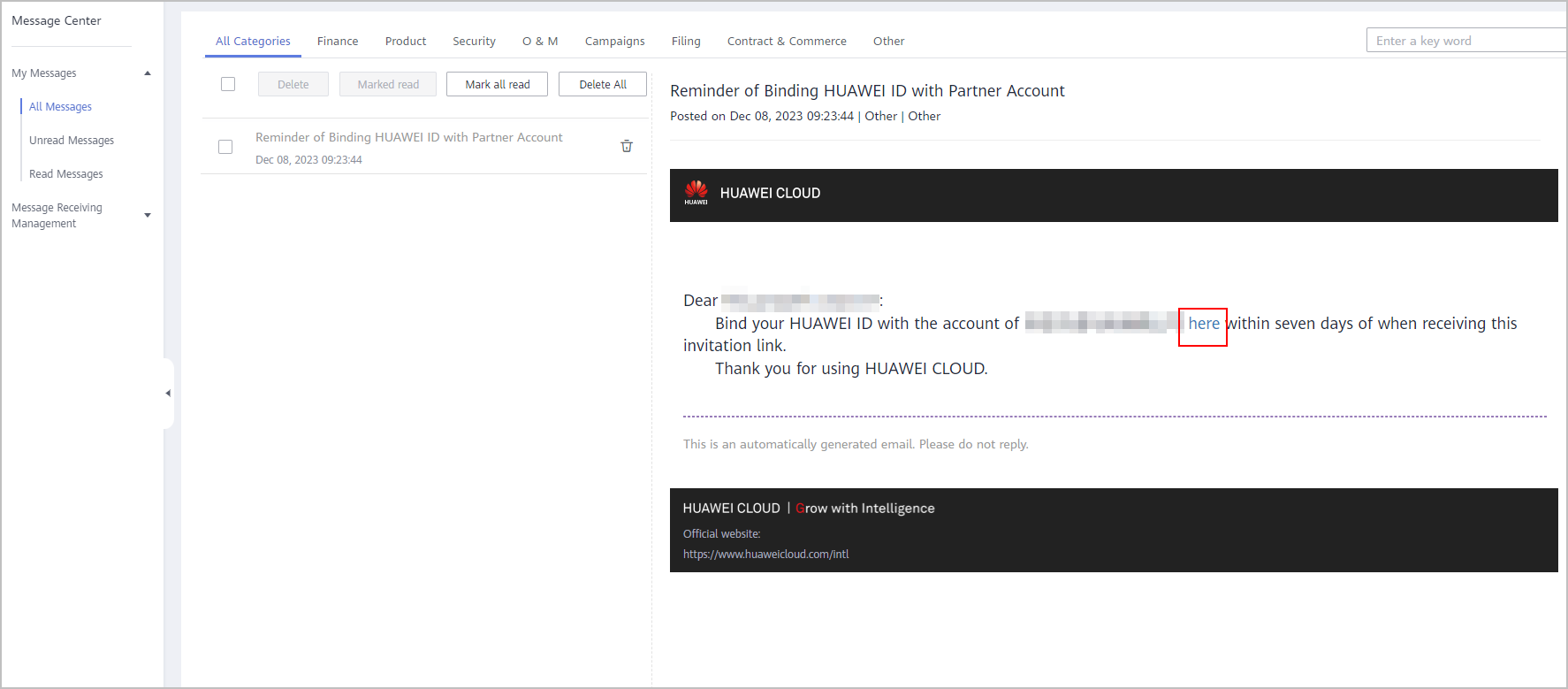Click 'Thank you for using HUAWEI CLOUD' text
Image resolution: width=1568 pixels, height=689 pixels.
(x=851, y=369)
